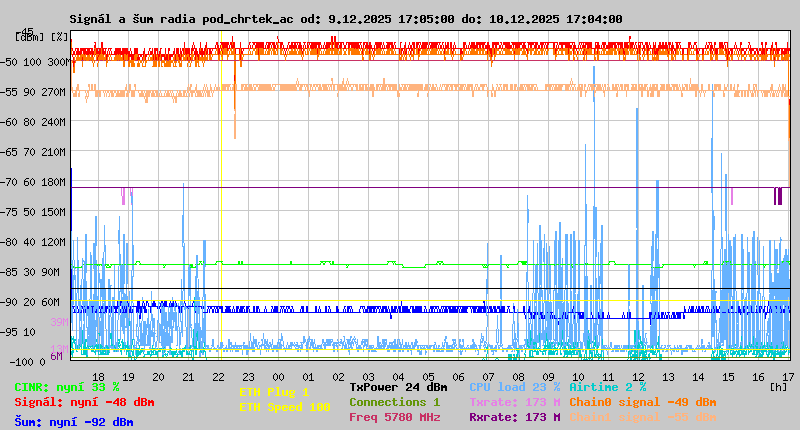Image resolution: width=800 pixels, height=430 pixels.
Task: Click hour label '09' on time axis
Action: click(x=548, y=377)
